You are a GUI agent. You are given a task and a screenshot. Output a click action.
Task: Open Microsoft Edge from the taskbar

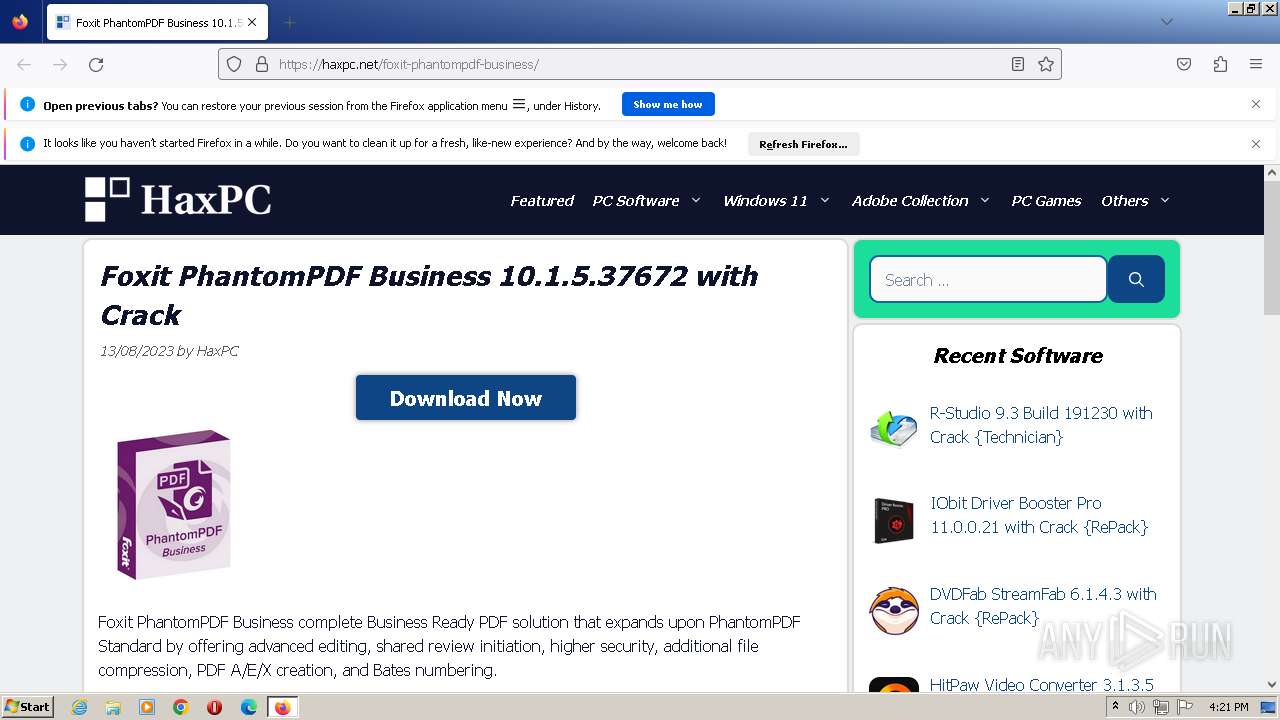248,707
